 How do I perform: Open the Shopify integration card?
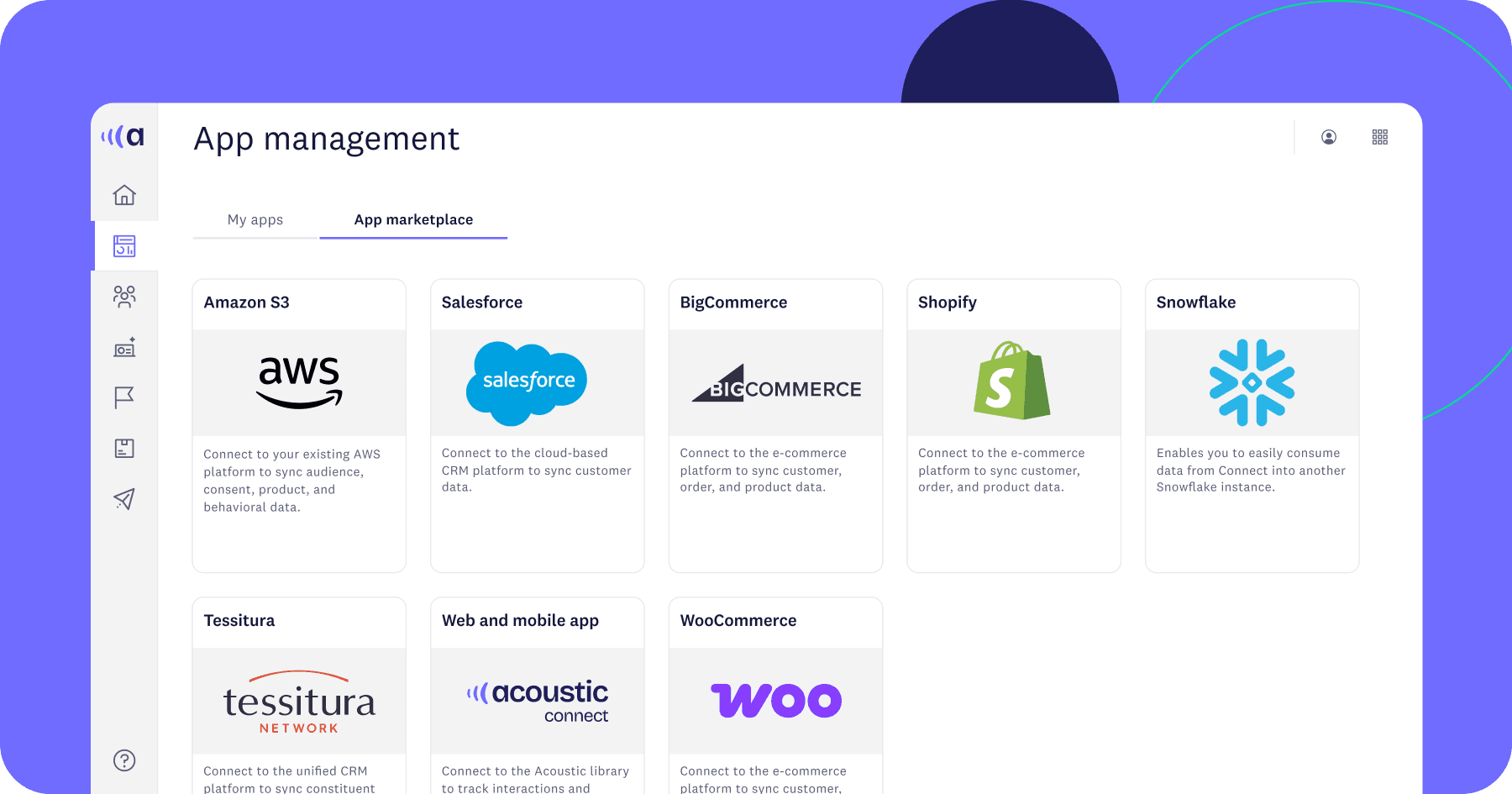coord(1013,425)
